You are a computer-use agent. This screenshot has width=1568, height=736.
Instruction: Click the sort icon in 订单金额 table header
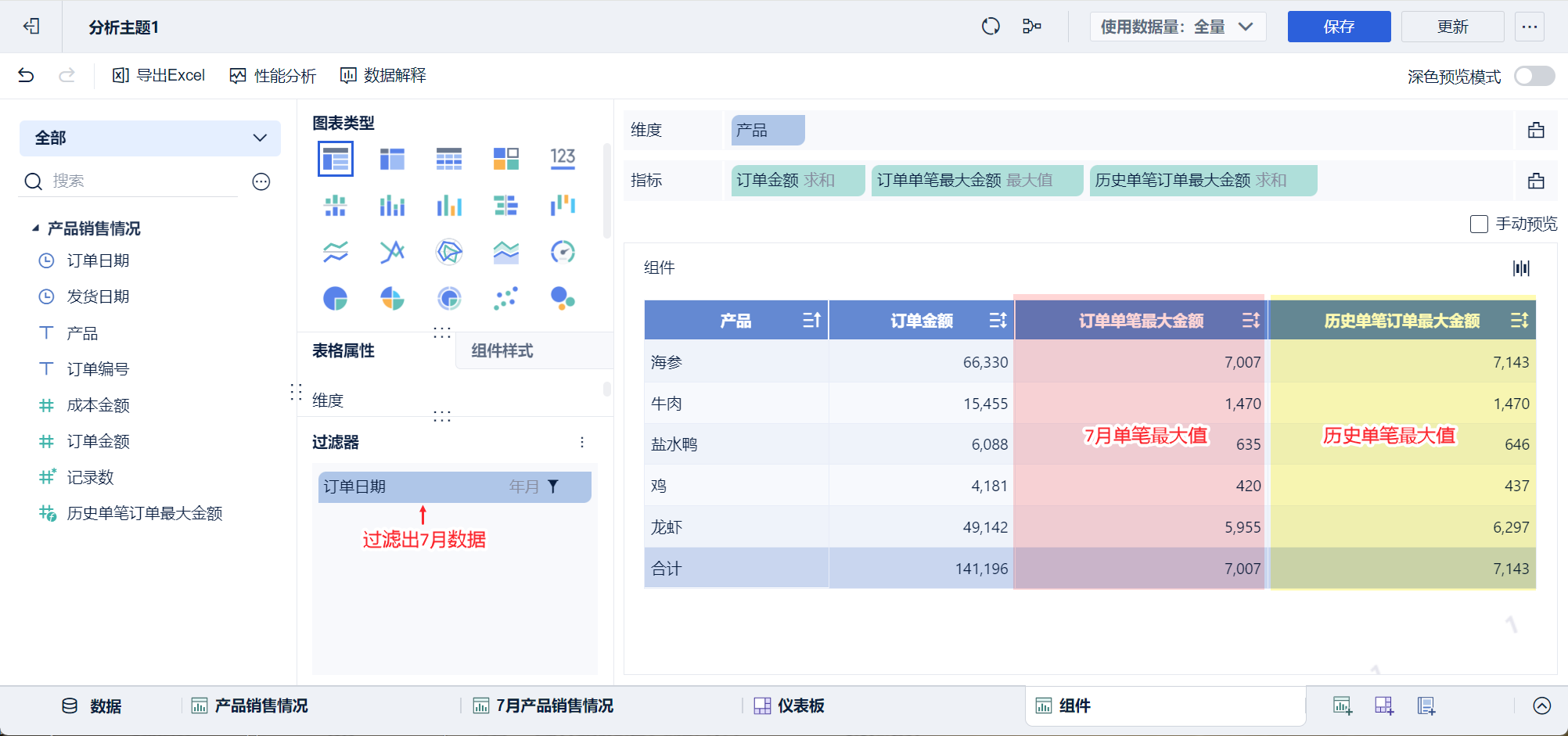[998, 320]
